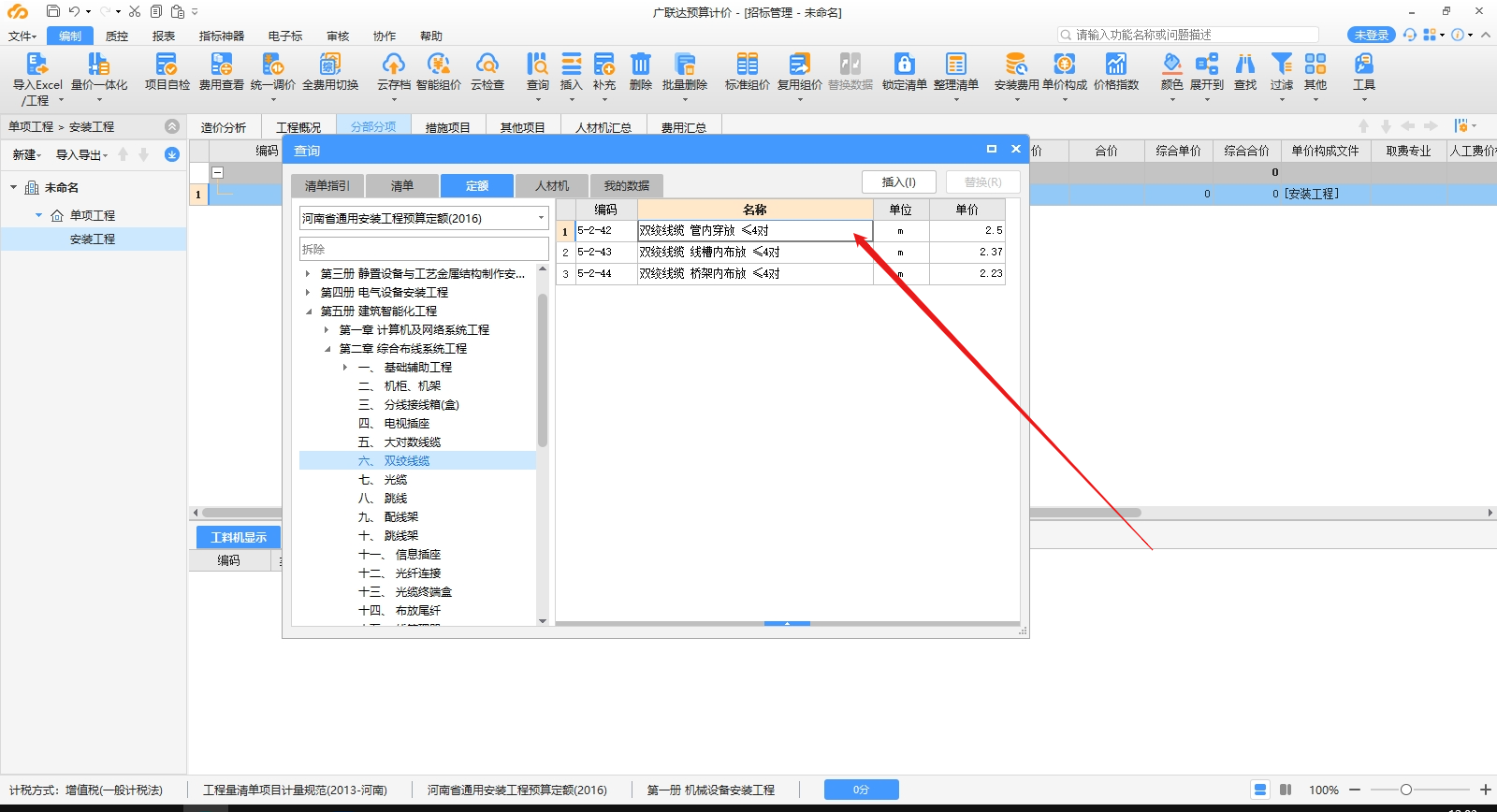Expand 第三册 静置设备 tree node
Screen dimensions: 1497x812
tap(308, 274)
